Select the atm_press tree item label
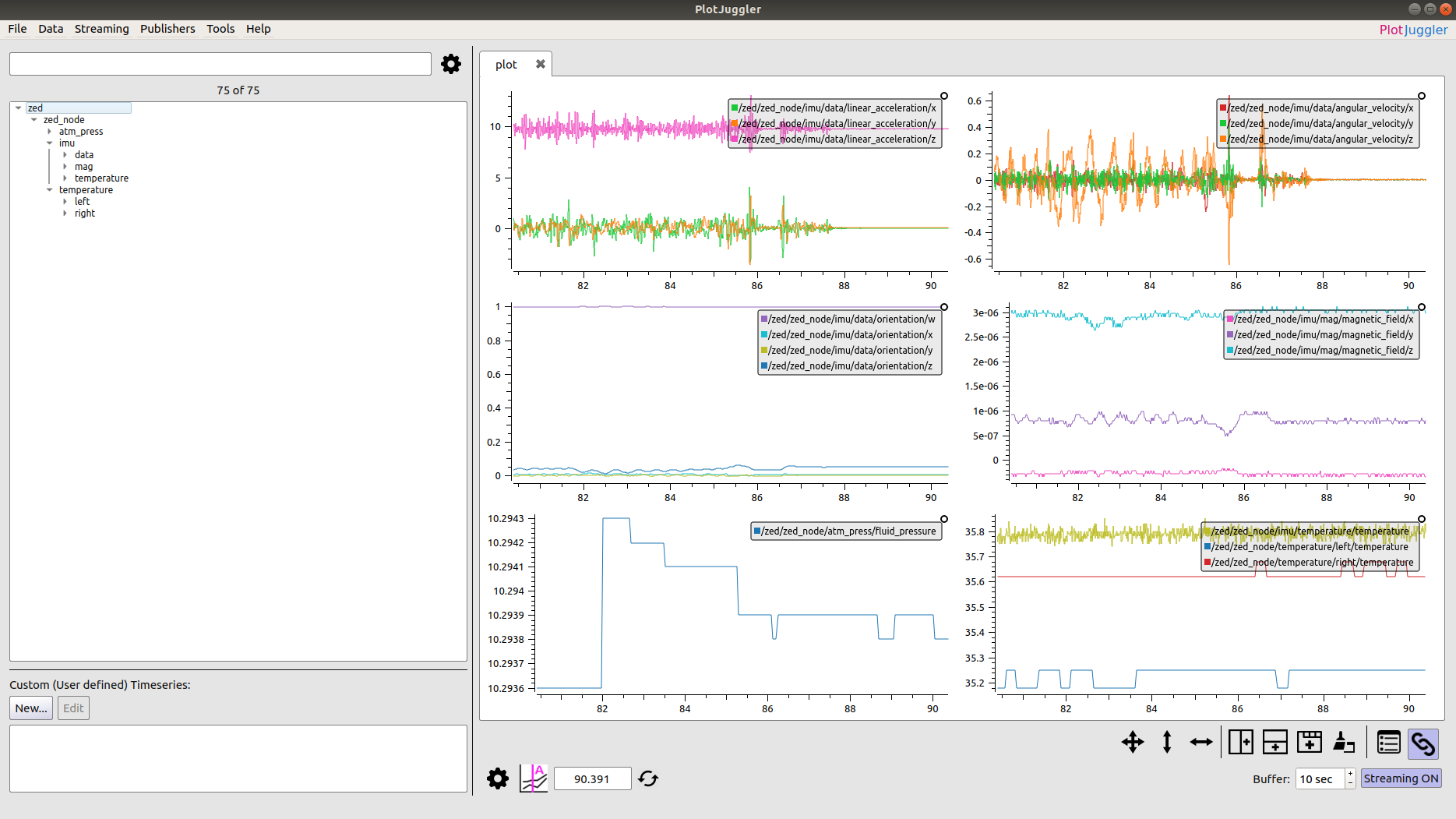 [81, 132]
